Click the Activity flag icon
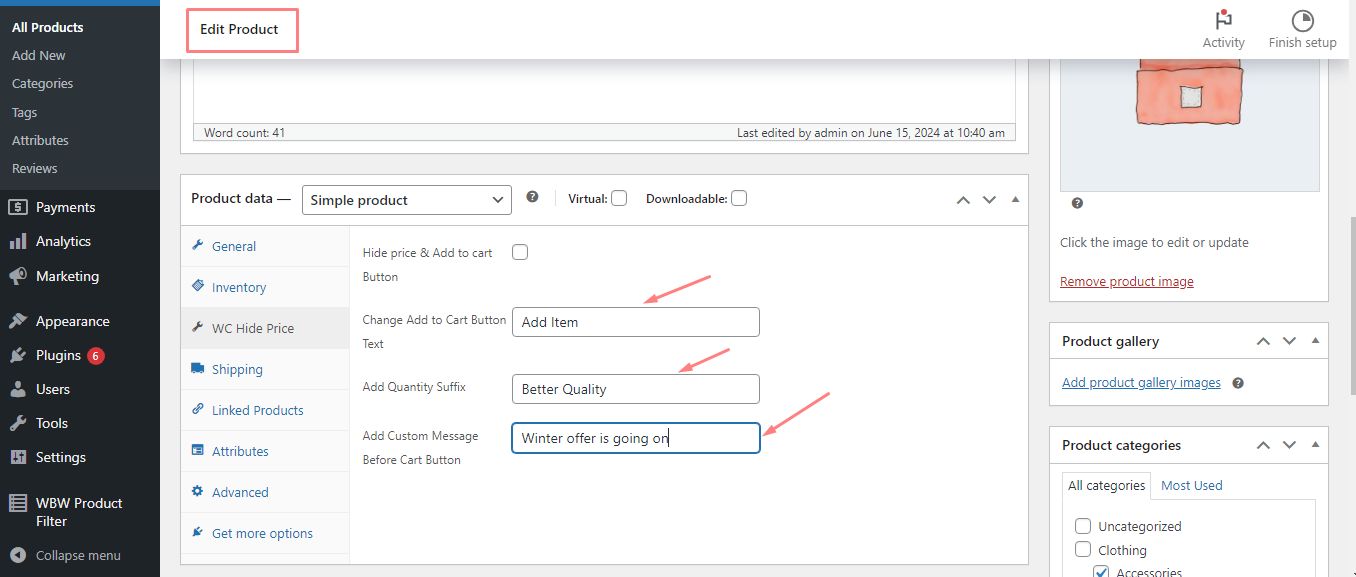The width and height of the screenshot is (1356, 577). pyautogui.click(x=1223, y=20)
